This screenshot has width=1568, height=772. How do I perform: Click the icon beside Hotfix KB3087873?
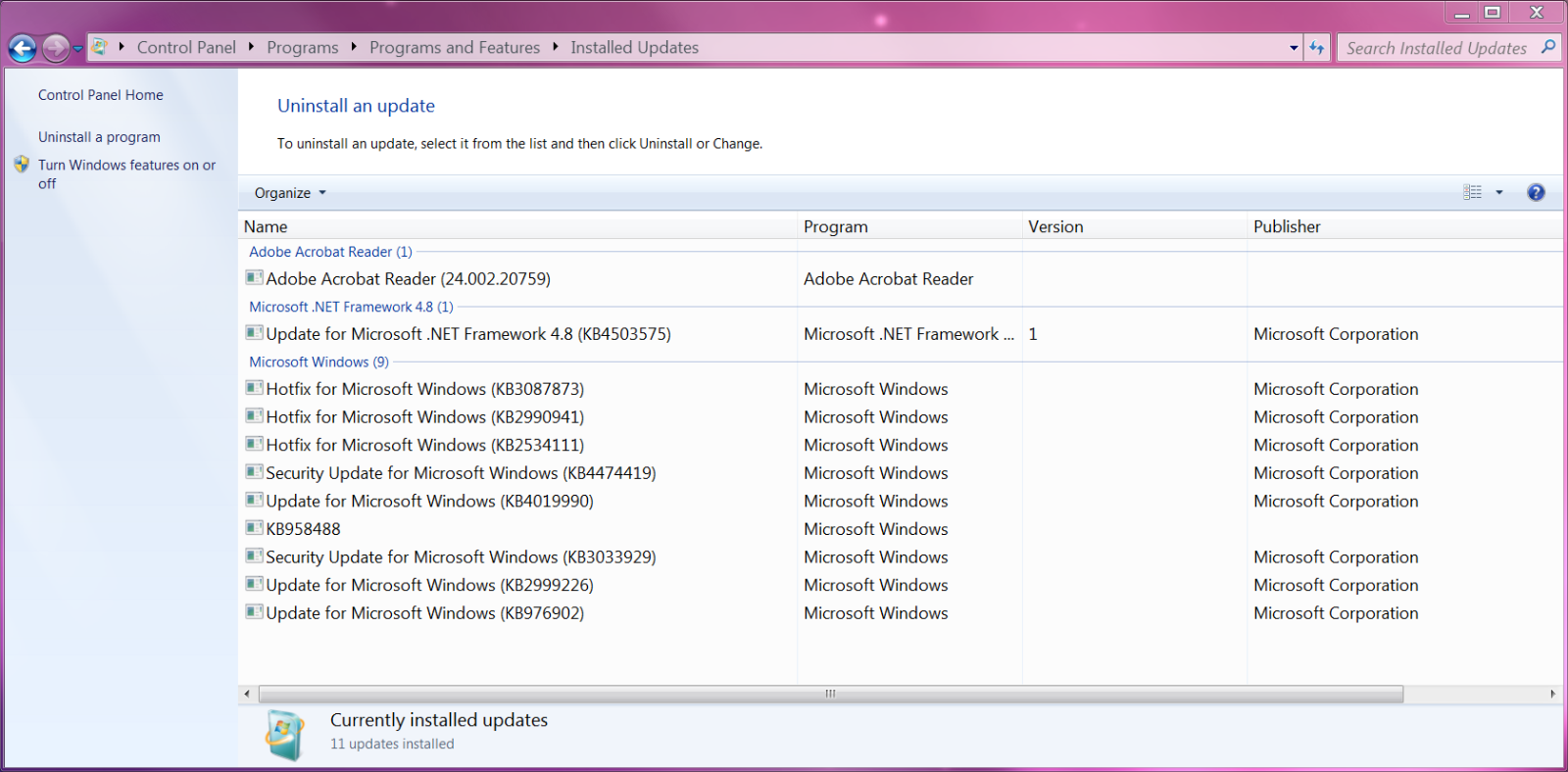[x=255, y=387]
